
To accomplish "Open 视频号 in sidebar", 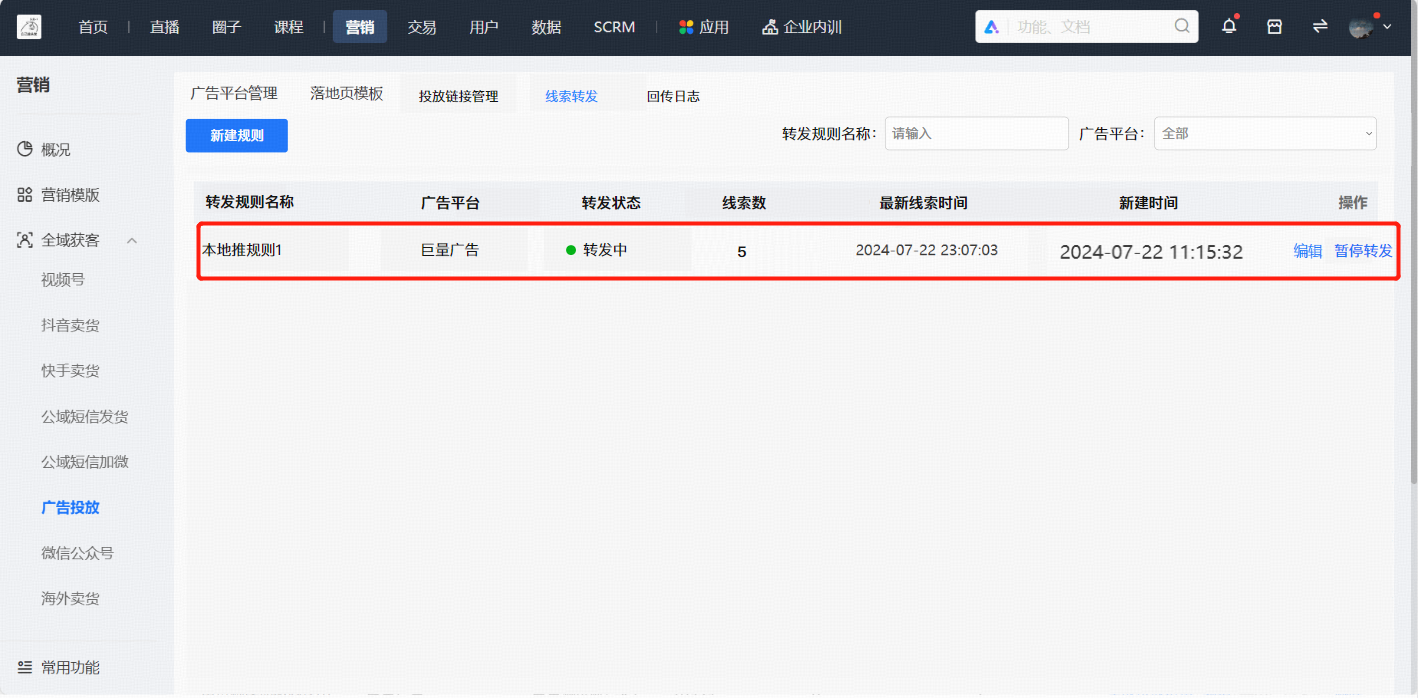I will pyautogui.click(x=63, y=280).
